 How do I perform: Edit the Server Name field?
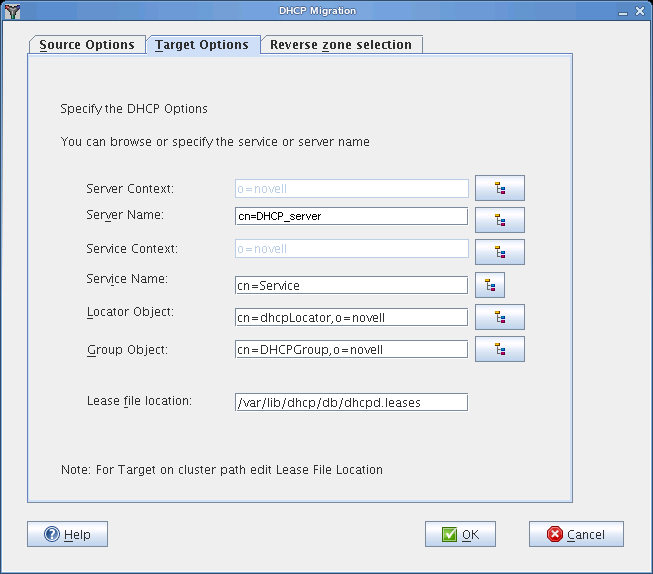(x=351, y=216)
